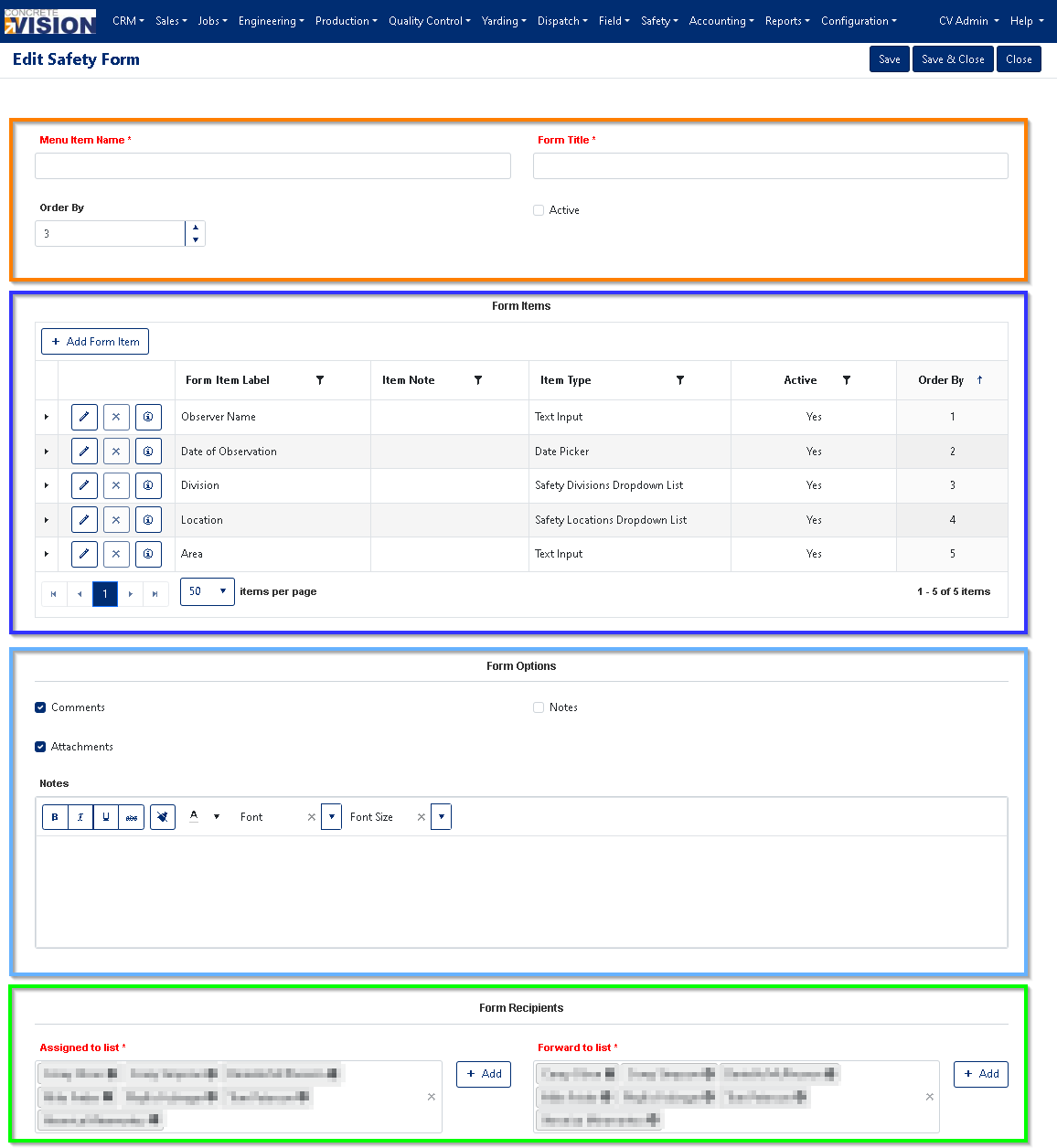Edit the Location form item
Screen dimensions: 1057x1148
coord(84,519)
